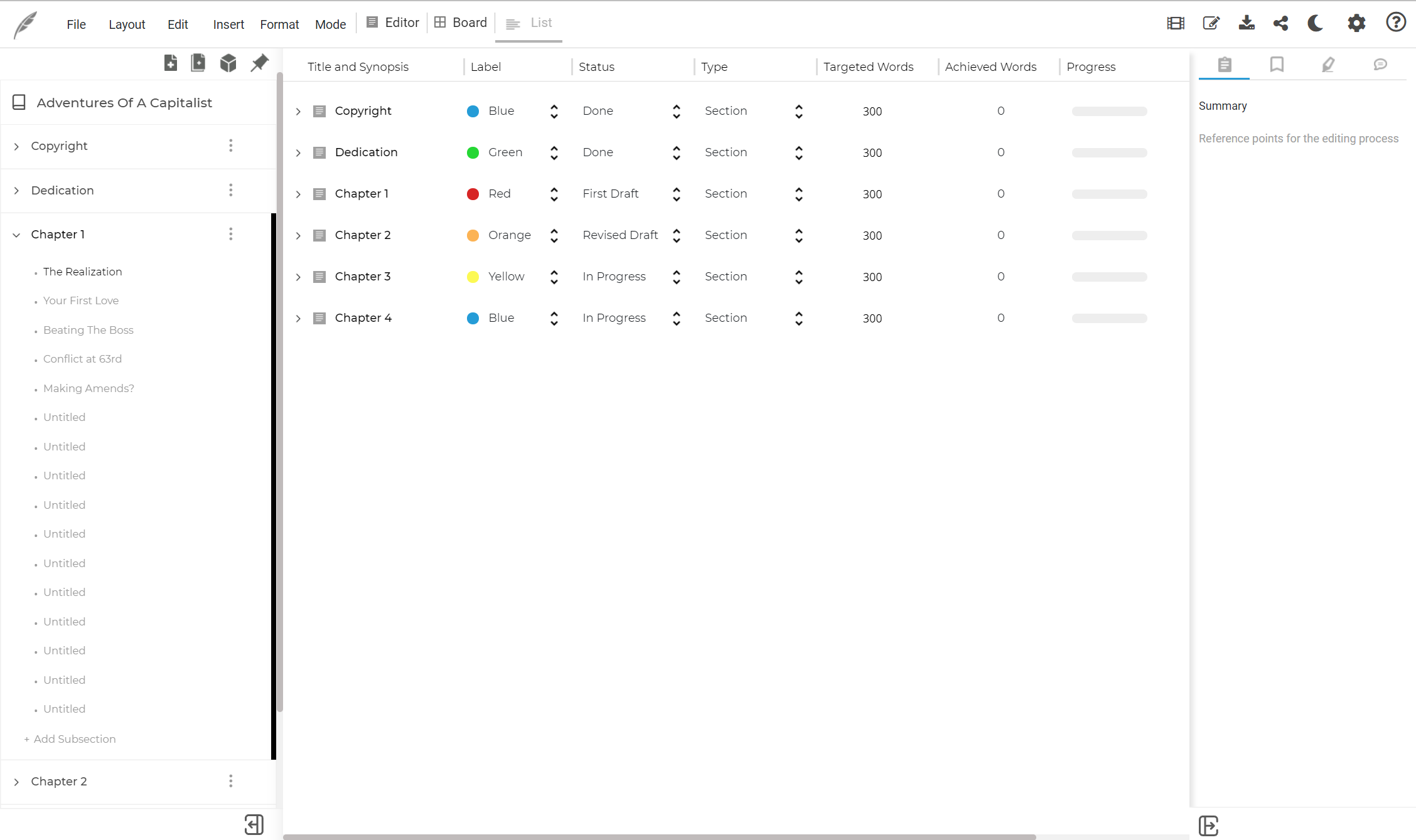Select the List view tab
This screenshot has height=840, width=1416.
coord(529,23)
